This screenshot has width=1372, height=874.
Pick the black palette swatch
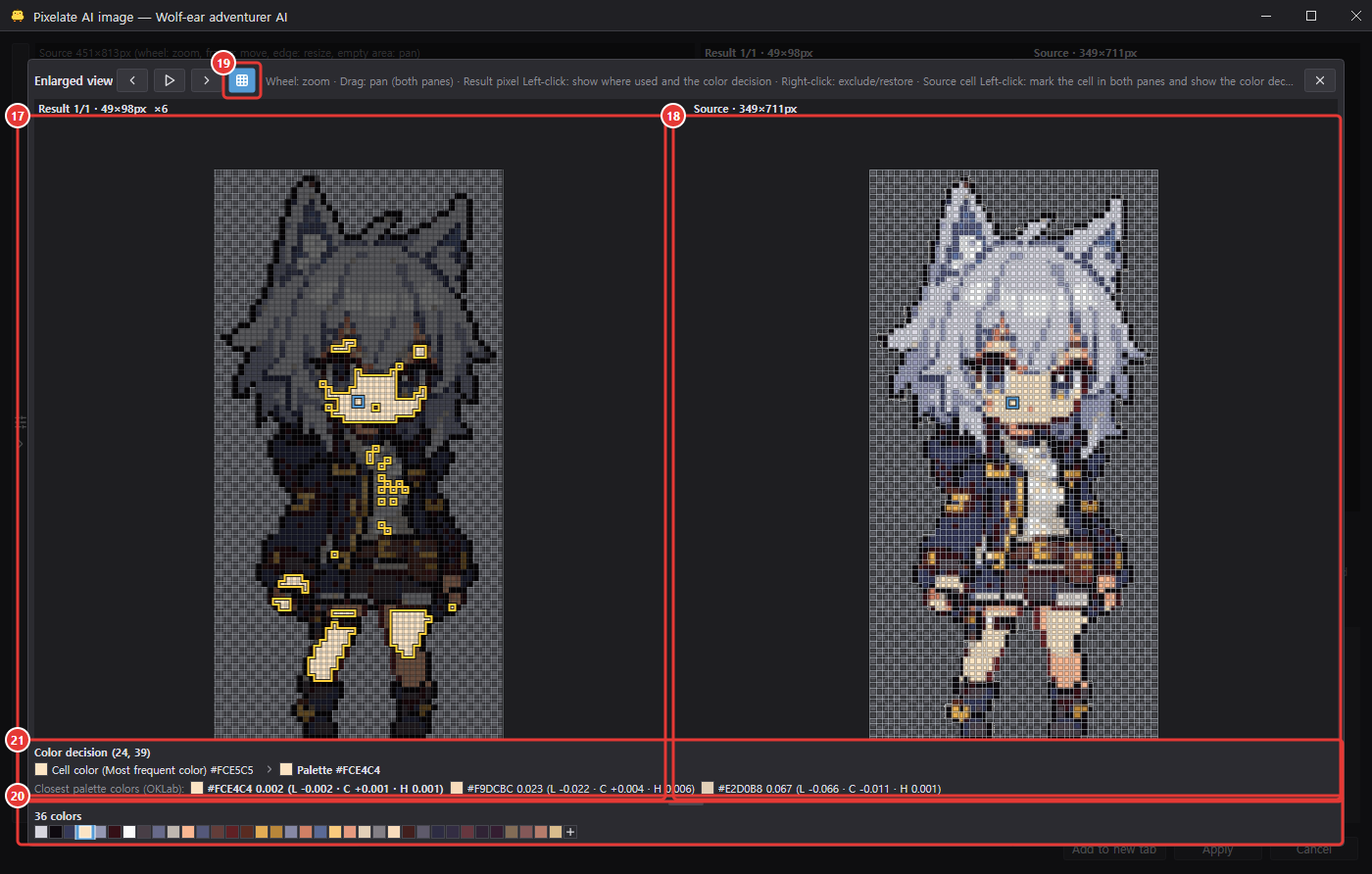click(x=56, y=832)
